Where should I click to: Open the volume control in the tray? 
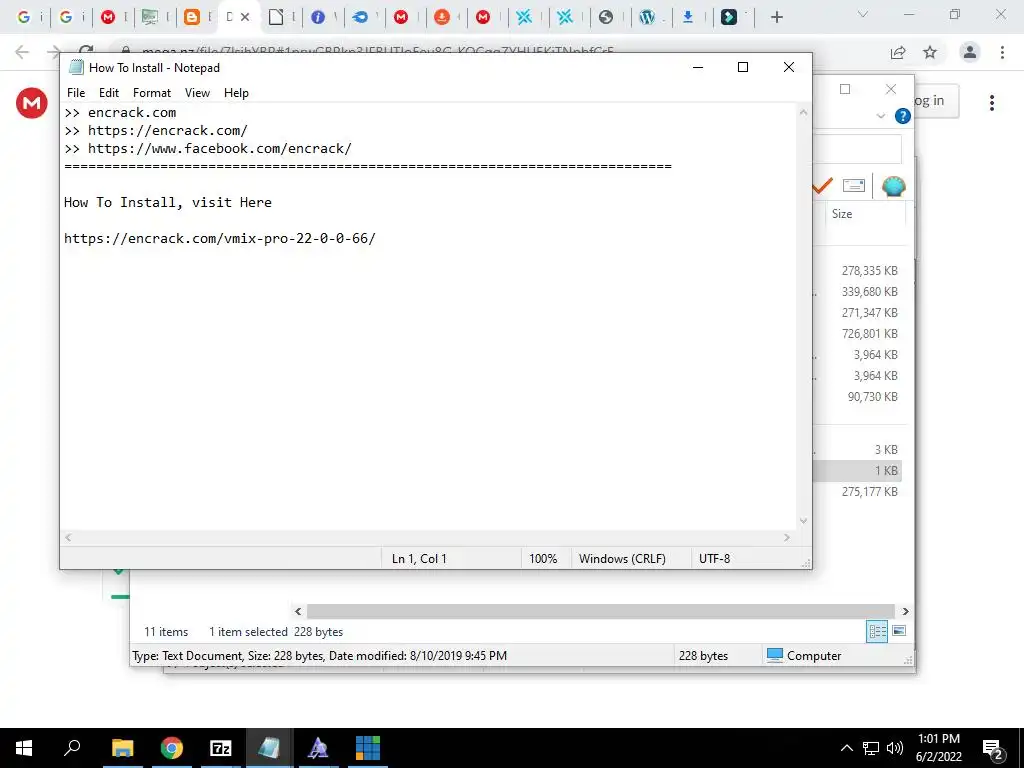tap(895, 748)
